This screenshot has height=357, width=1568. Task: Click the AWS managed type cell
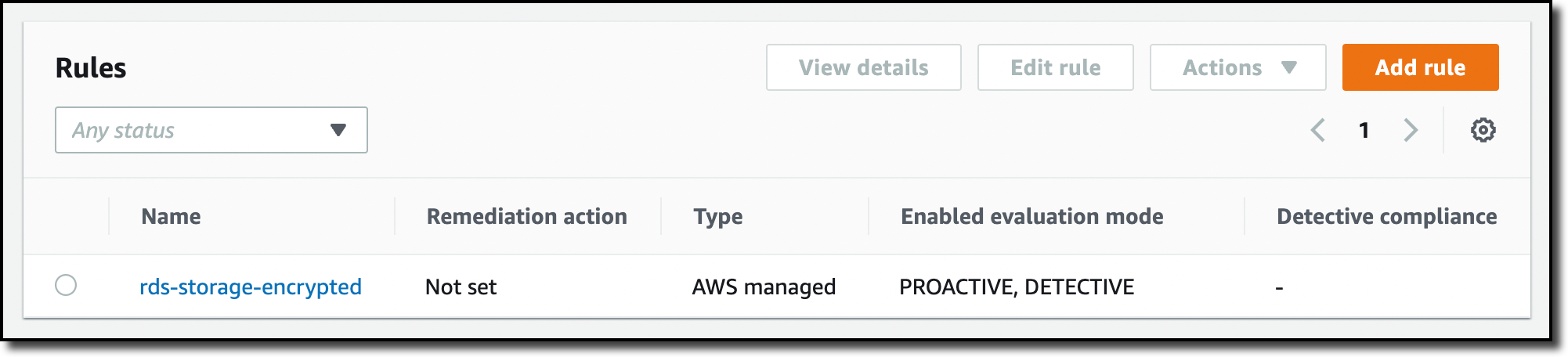pyautogui.click(x=764, y=287)
